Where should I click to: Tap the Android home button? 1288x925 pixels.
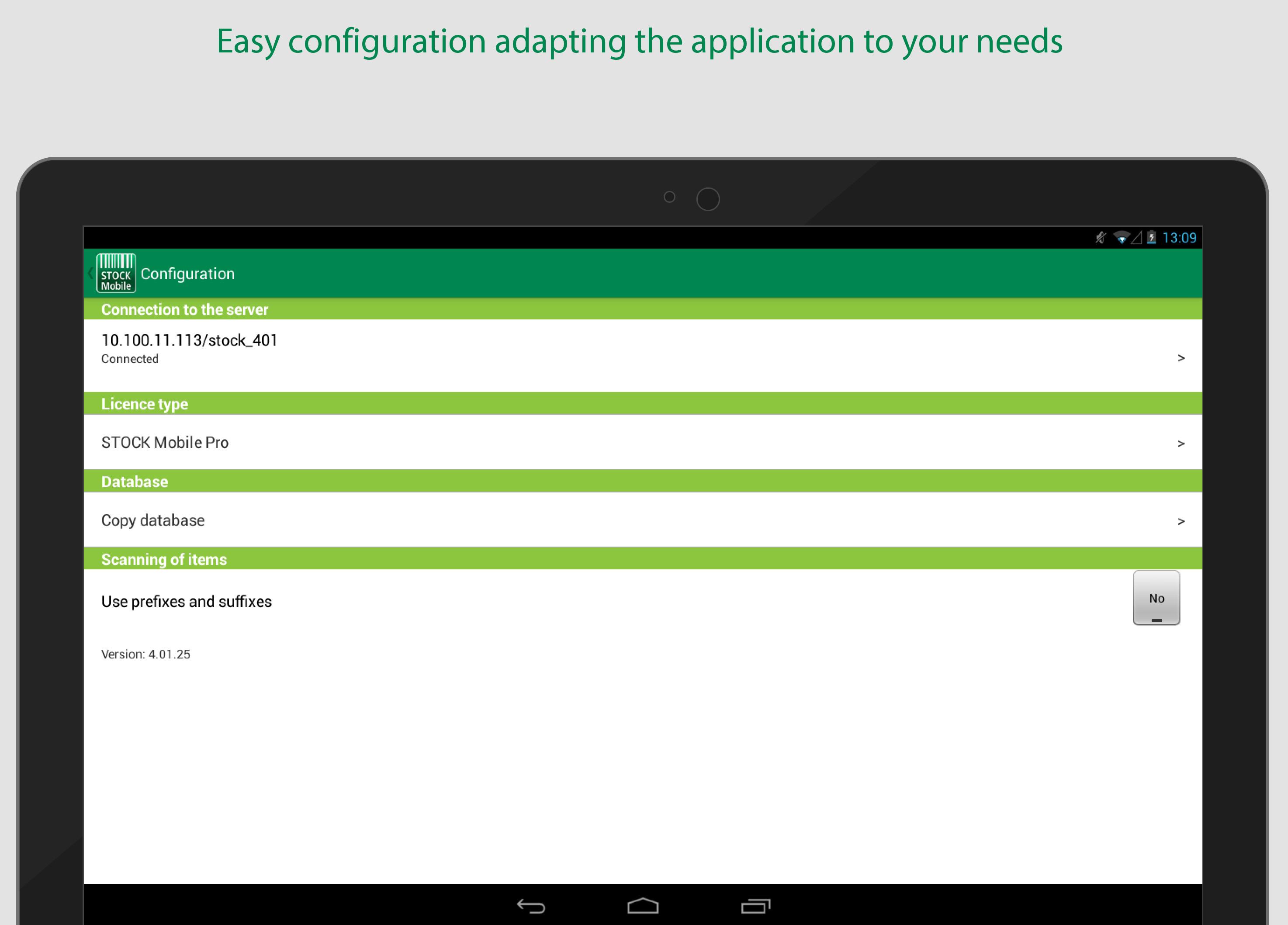pos(643,906)
